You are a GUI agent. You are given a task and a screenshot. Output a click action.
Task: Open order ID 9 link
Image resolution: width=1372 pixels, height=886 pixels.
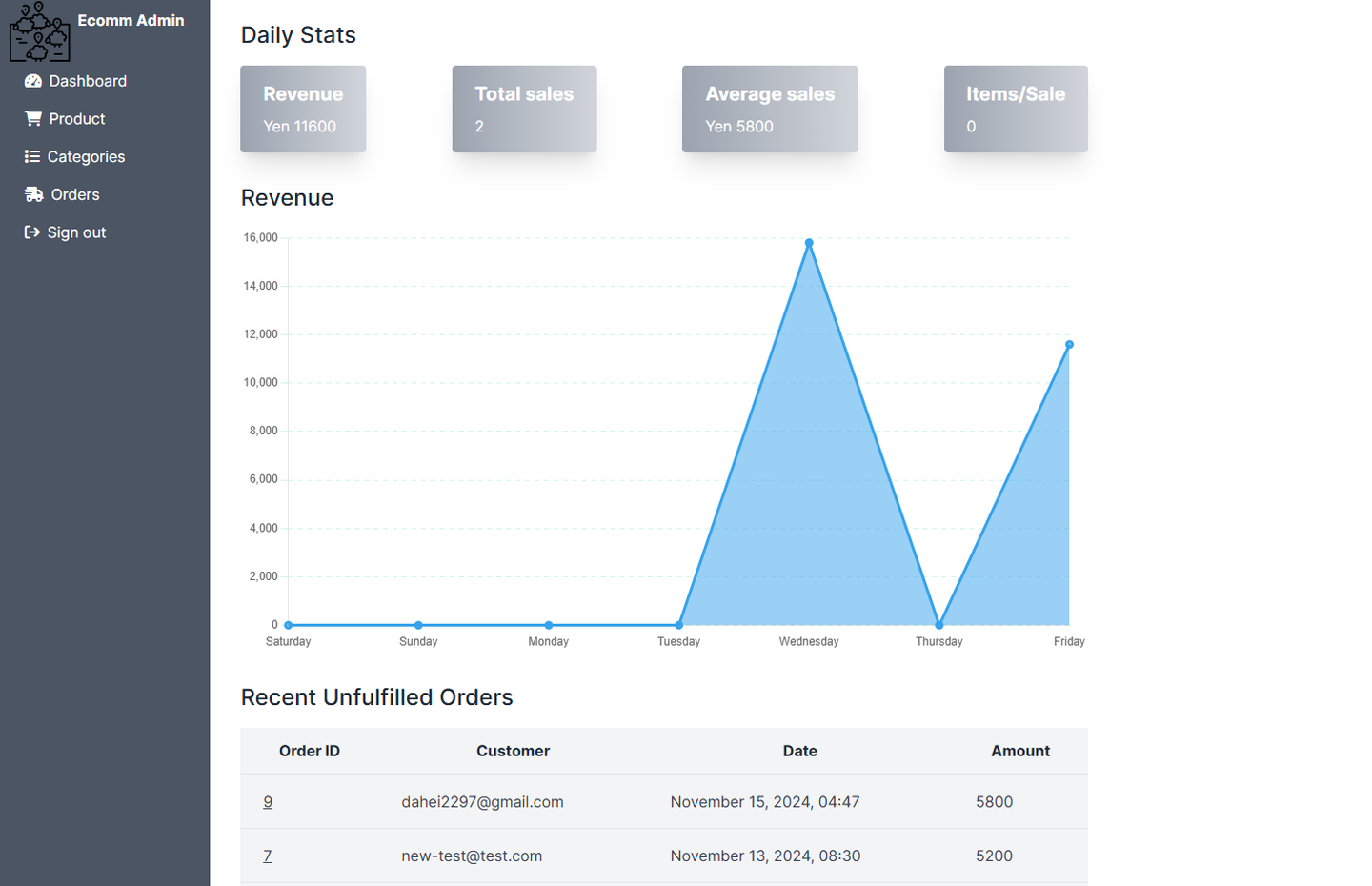pyautogui.click(x=268, y=802)
